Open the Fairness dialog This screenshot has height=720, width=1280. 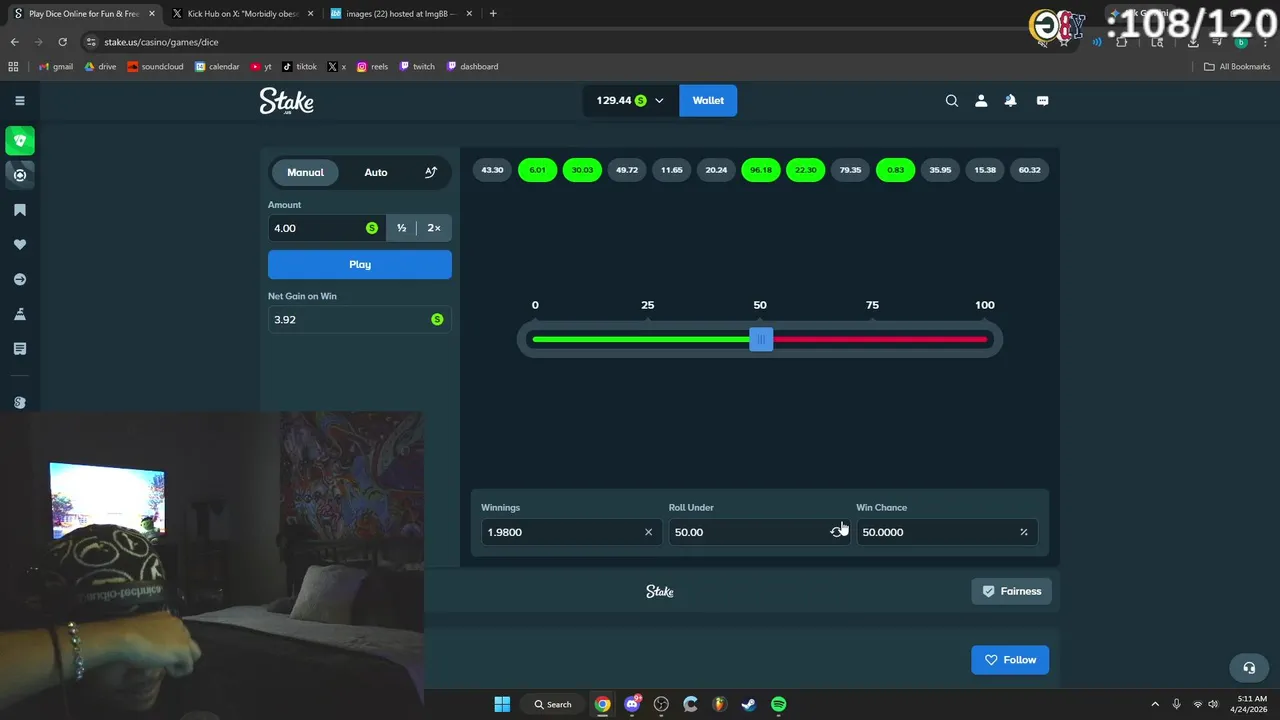pos(1011,591)
